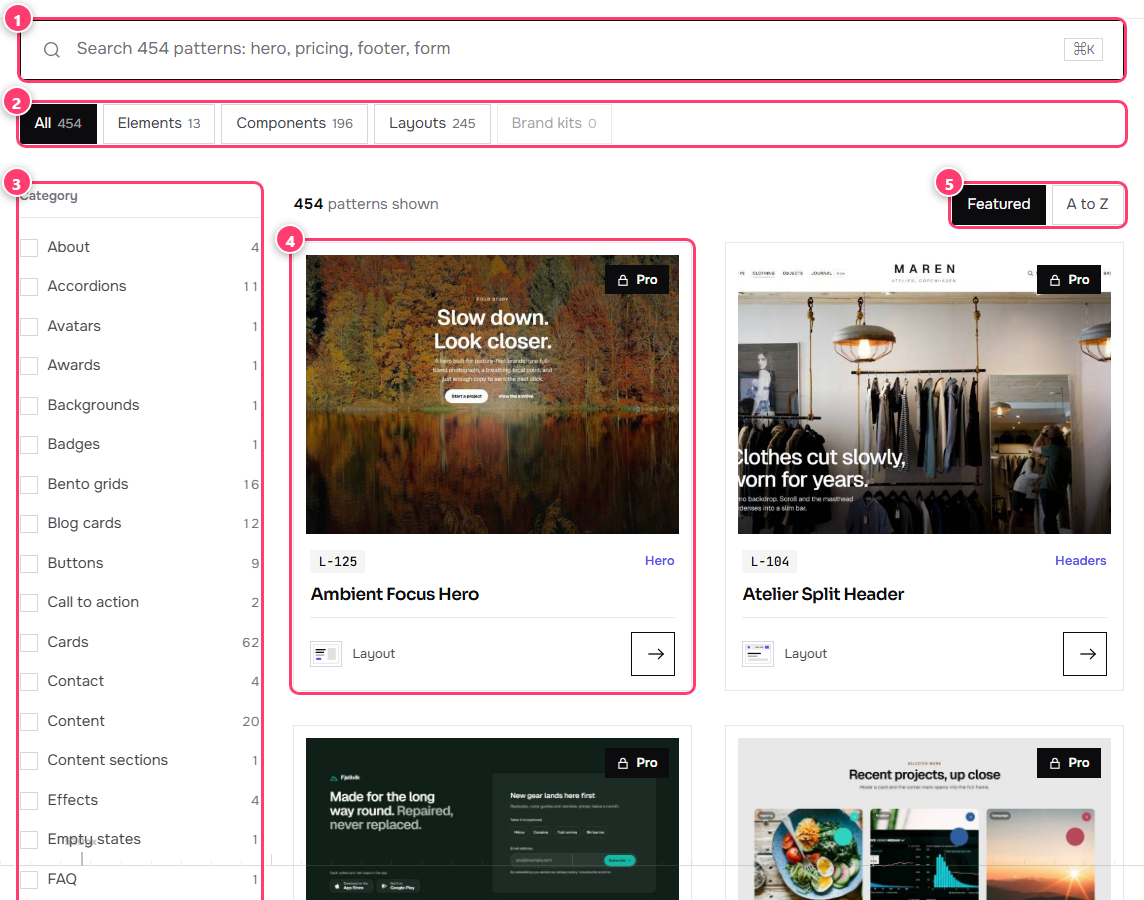This screenshot has width=1144, height=900.
Task: Switch to the All 454 tab
Action: click(58, 124)
